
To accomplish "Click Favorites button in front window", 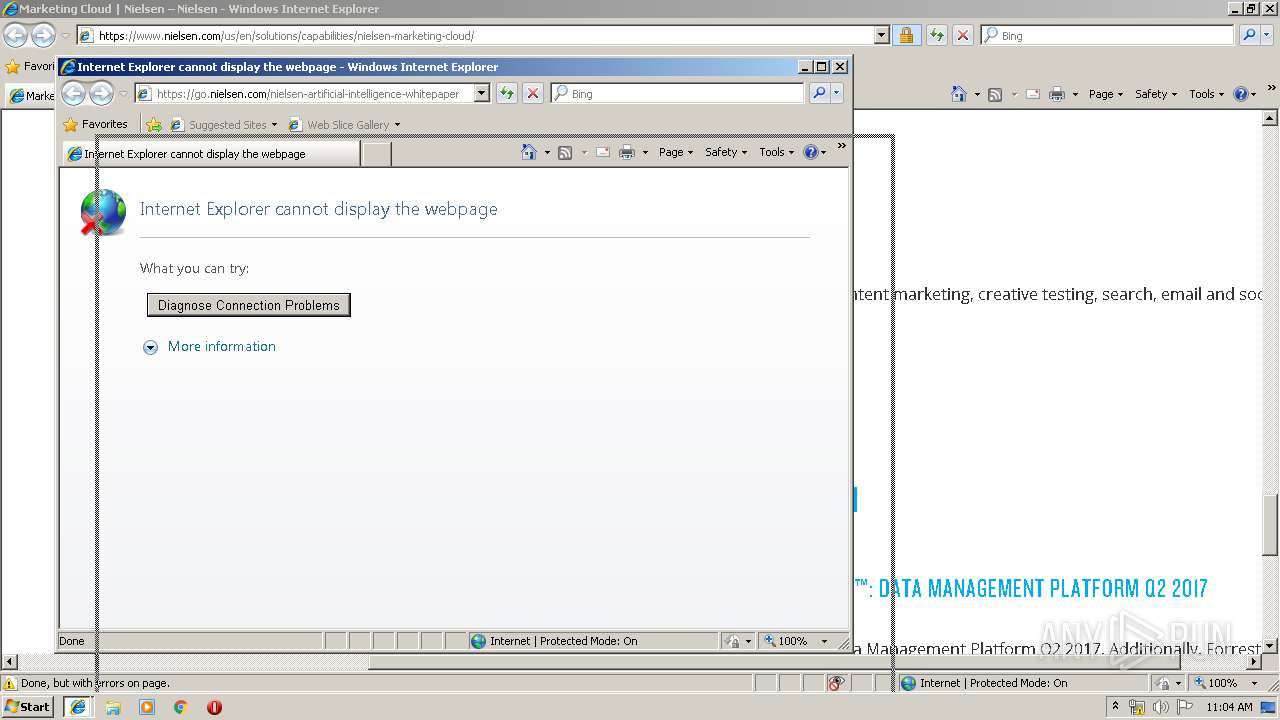I will [96, 125].
